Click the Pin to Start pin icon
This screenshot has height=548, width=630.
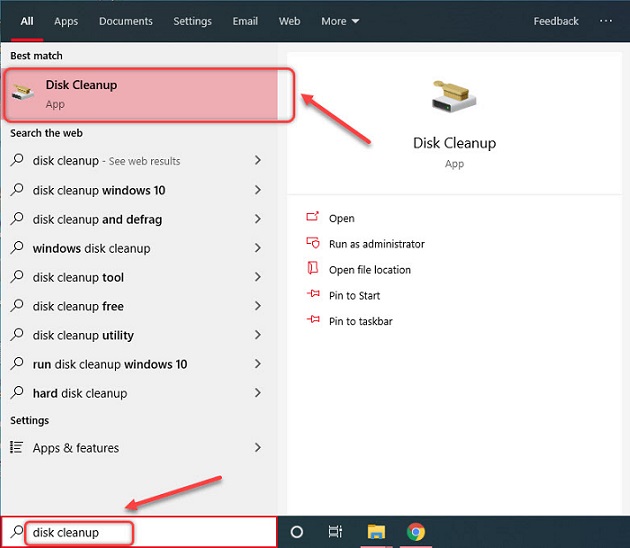pyautogui.click(x=313, y=294)
